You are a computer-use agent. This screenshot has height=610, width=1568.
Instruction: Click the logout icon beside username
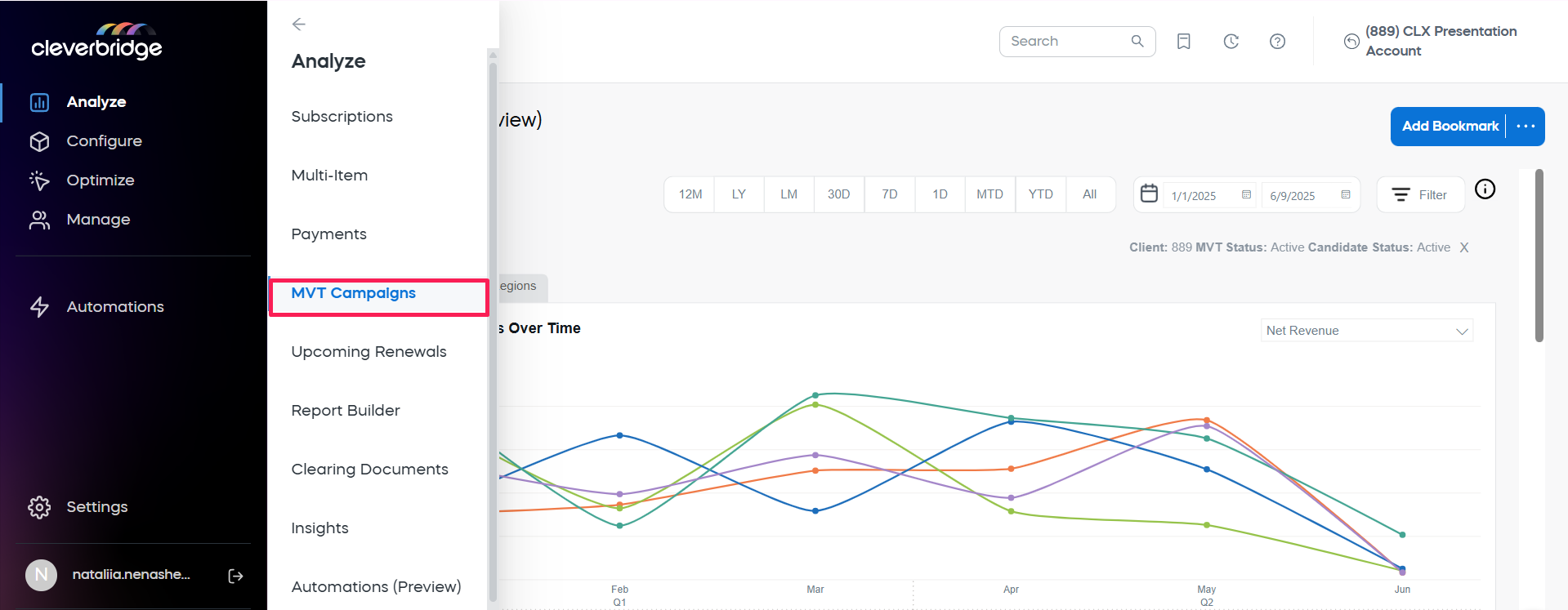pos(235,577)
